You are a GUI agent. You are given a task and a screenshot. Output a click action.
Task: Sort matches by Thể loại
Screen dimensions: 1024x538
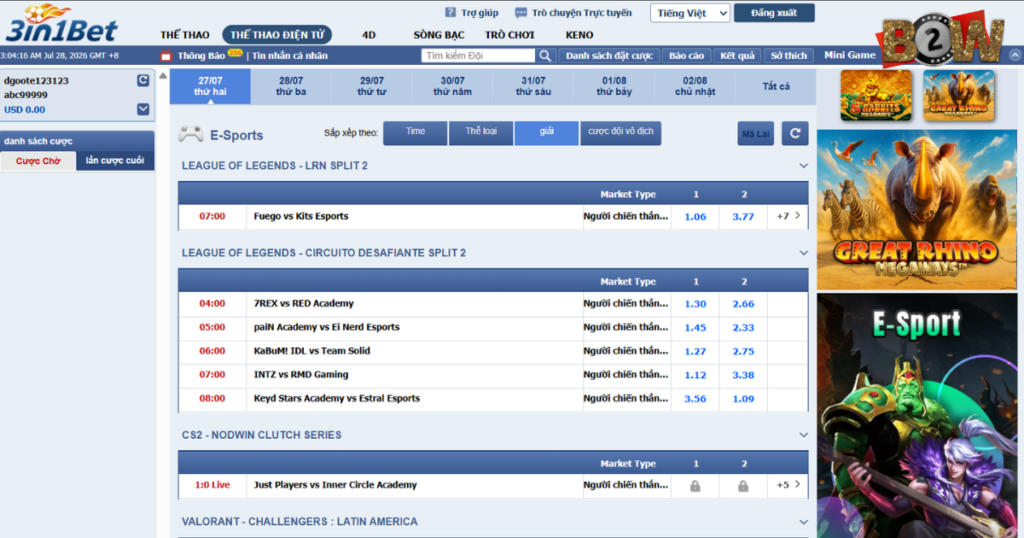pyautogui.click(x=481, y=133)
